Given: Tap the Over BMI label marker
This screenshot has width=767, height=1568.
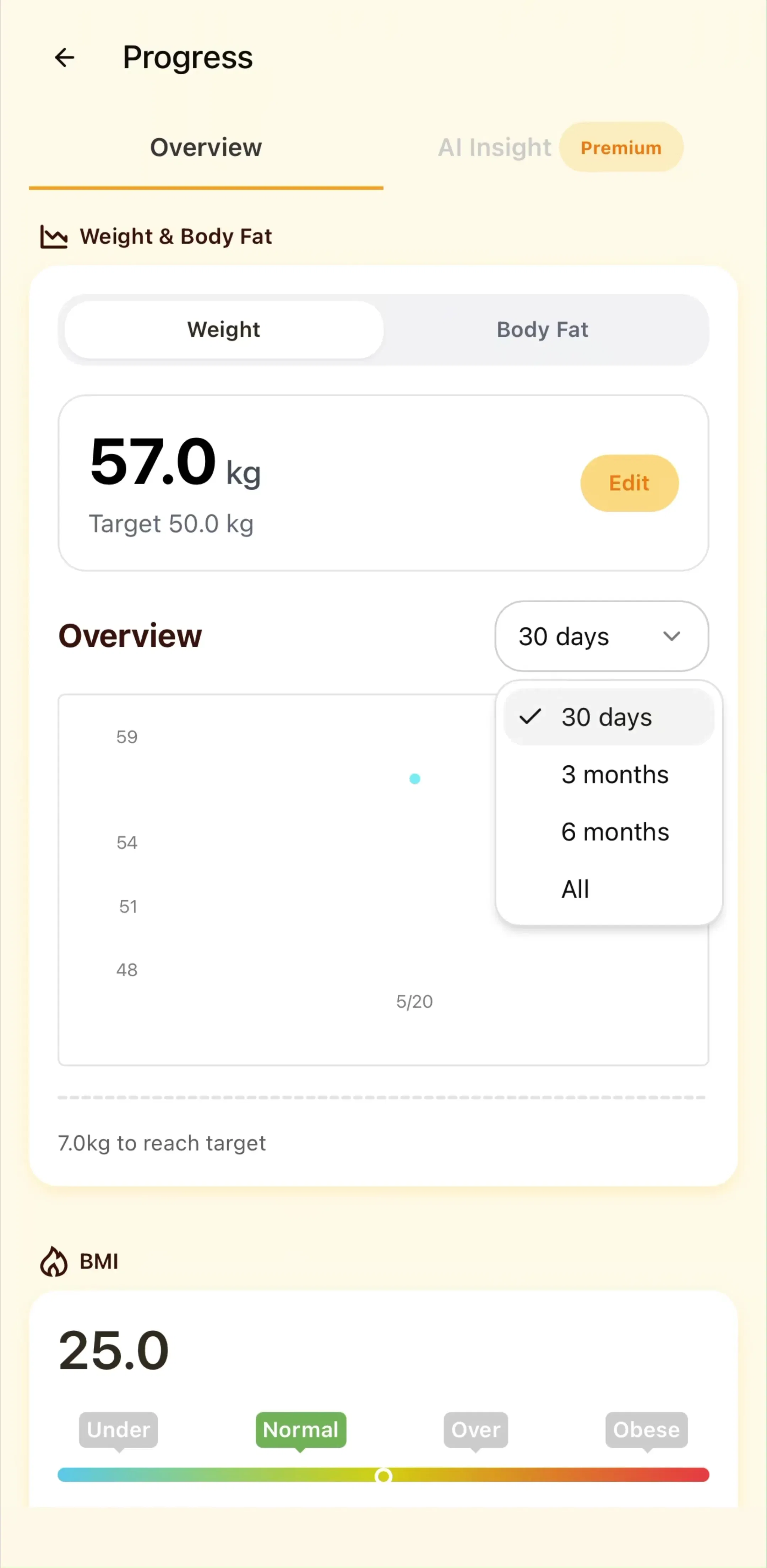Looking at the screenshot, I should 476,1430.
